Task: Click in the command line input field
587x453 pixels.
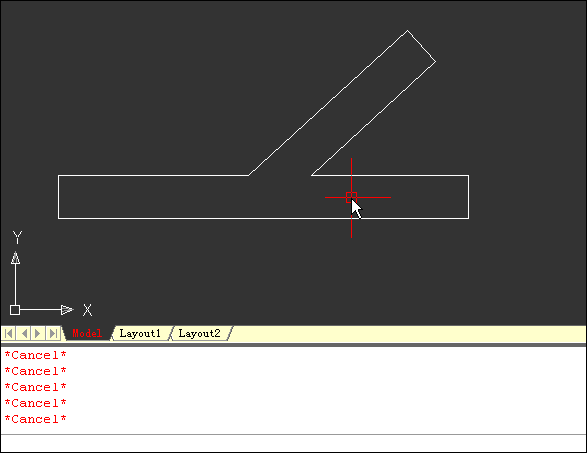Action: 294,443
